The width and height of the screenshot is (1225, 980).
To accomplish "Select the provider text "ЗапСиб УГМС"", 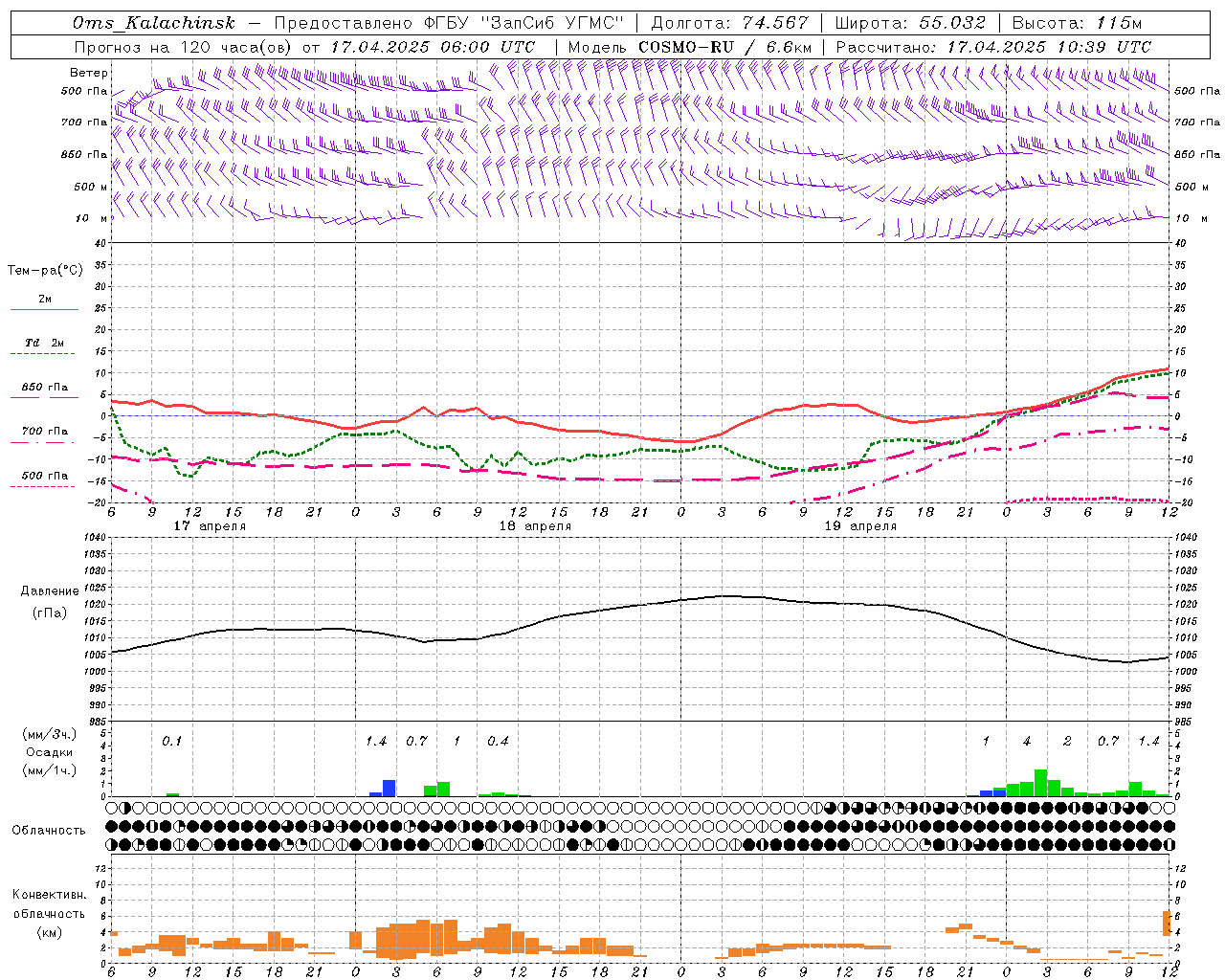I will (x=555, y=23).
